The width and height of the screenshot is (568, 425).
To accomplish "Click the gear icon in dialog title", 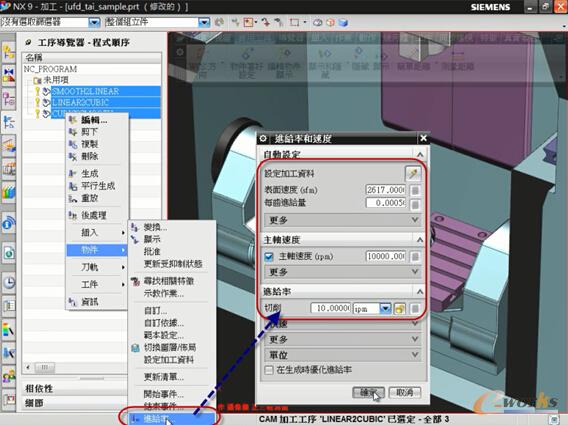I will coord(263,138).
